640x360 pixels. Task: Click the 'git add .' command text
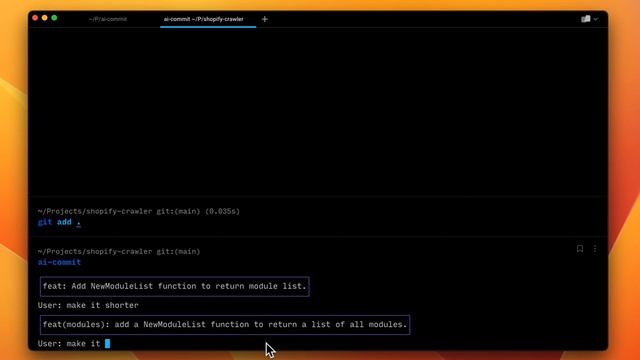pyautogui.click(x=59, y=222)
